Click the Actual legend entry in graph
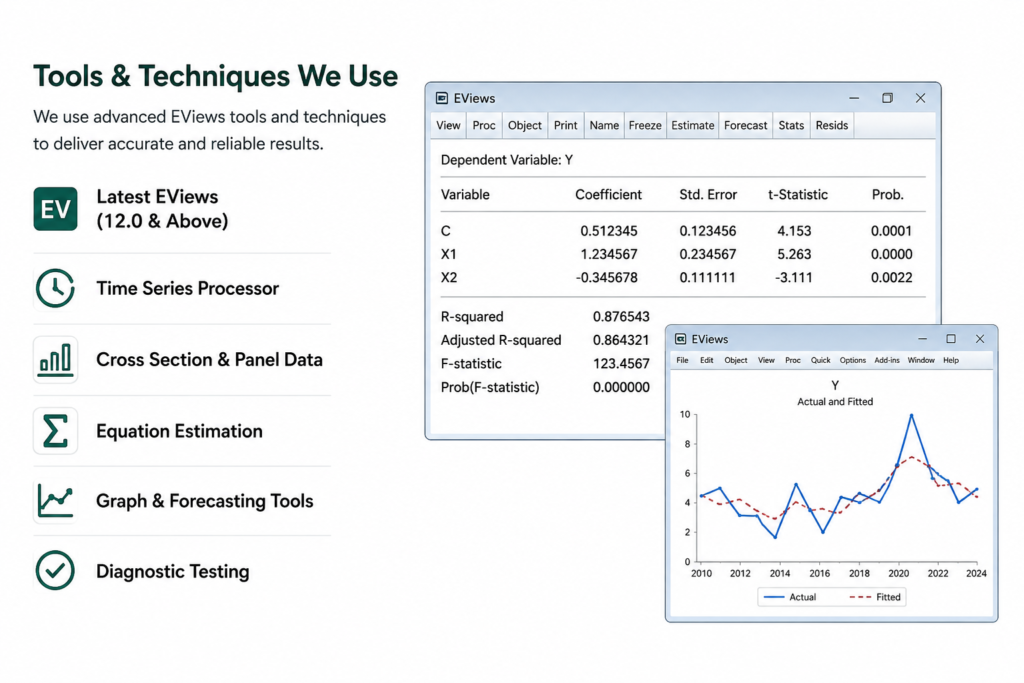The height and width of the screenshot is (683, 1024). pos(790,597)
